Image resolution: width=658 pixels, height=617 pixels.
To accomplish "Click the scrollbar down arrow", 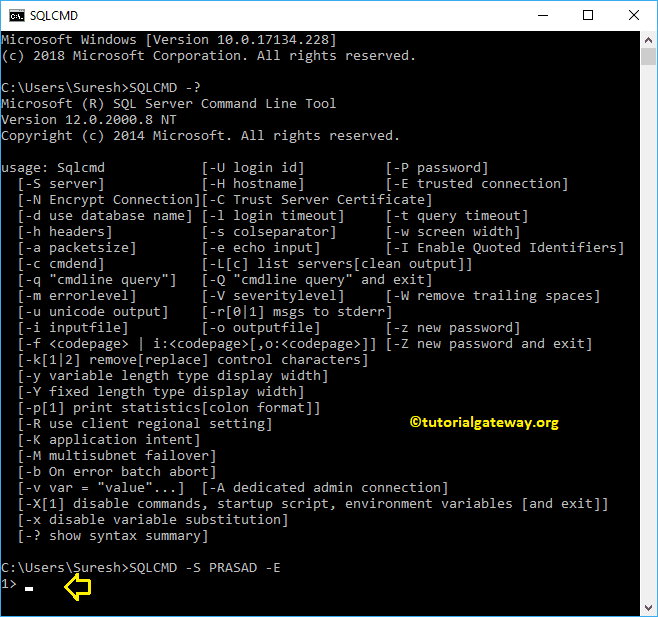I will (648, 608).
